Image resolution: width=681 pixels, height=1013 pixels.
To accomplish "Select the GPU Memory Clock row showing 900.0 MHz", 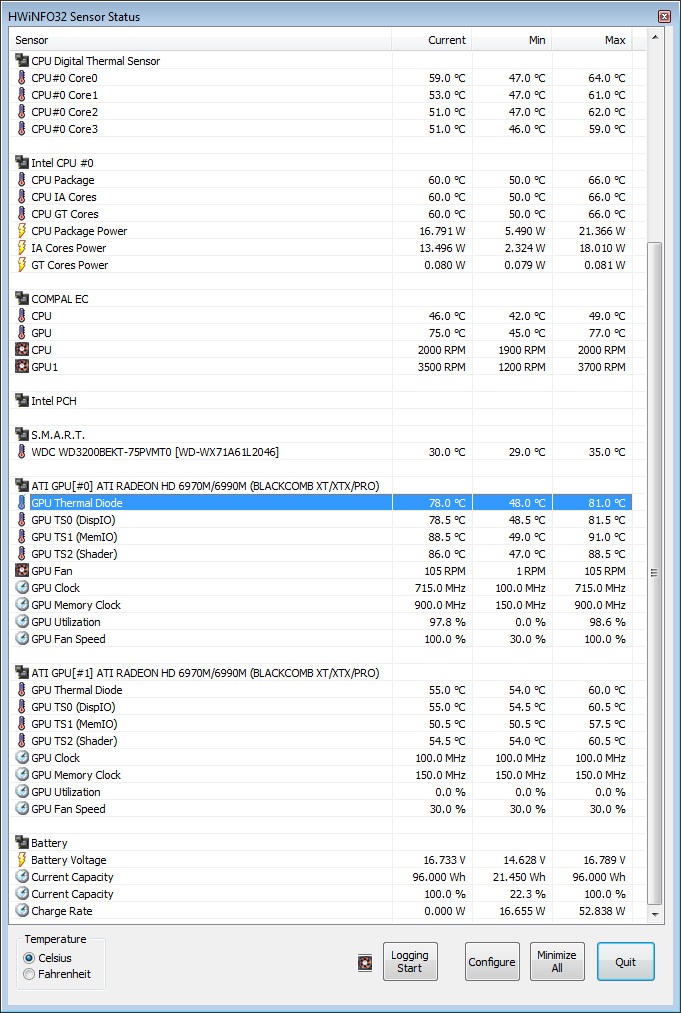I will pos(322,605).
